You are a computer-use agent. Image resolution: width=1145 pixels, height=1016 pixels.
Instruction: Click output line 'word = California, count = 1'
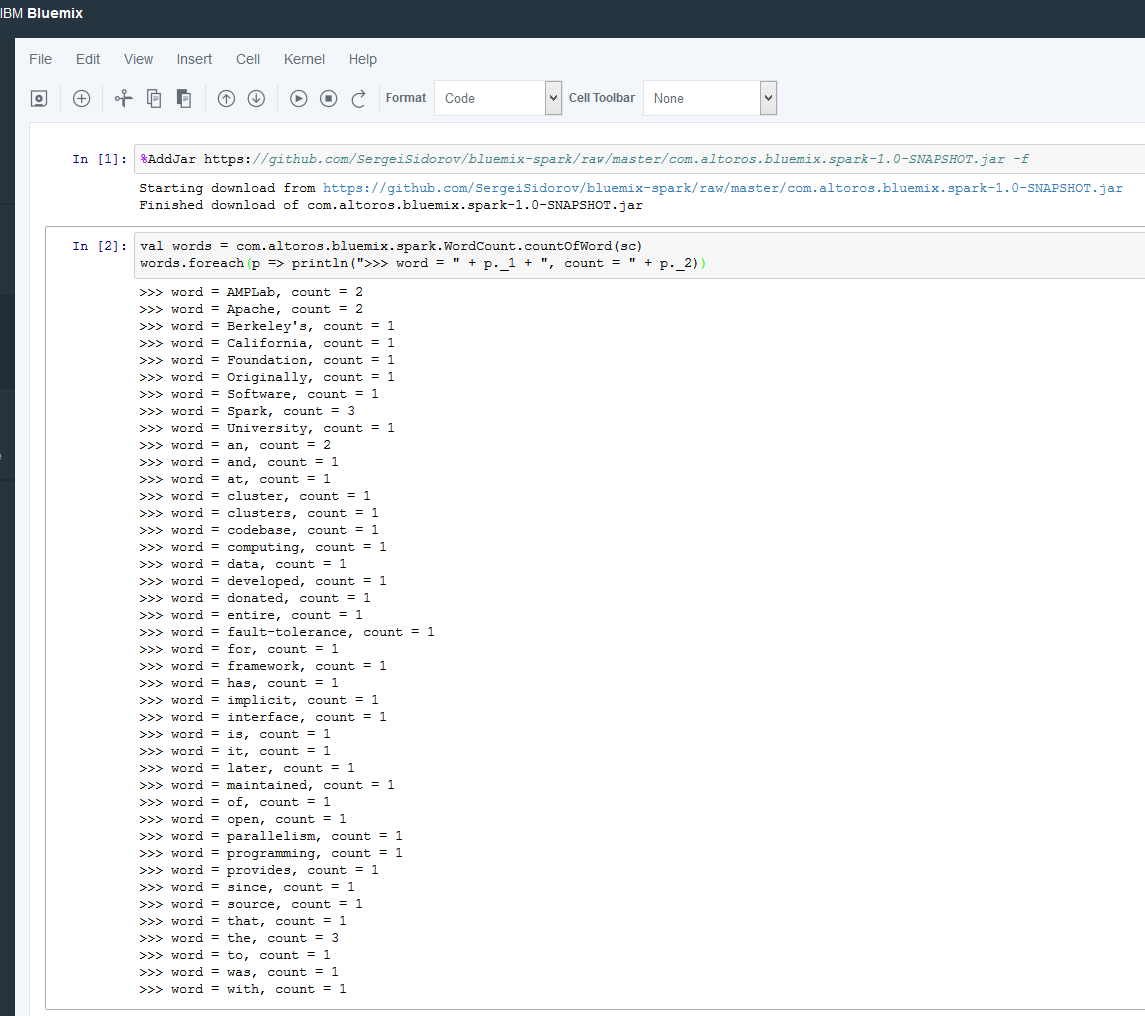267,343
